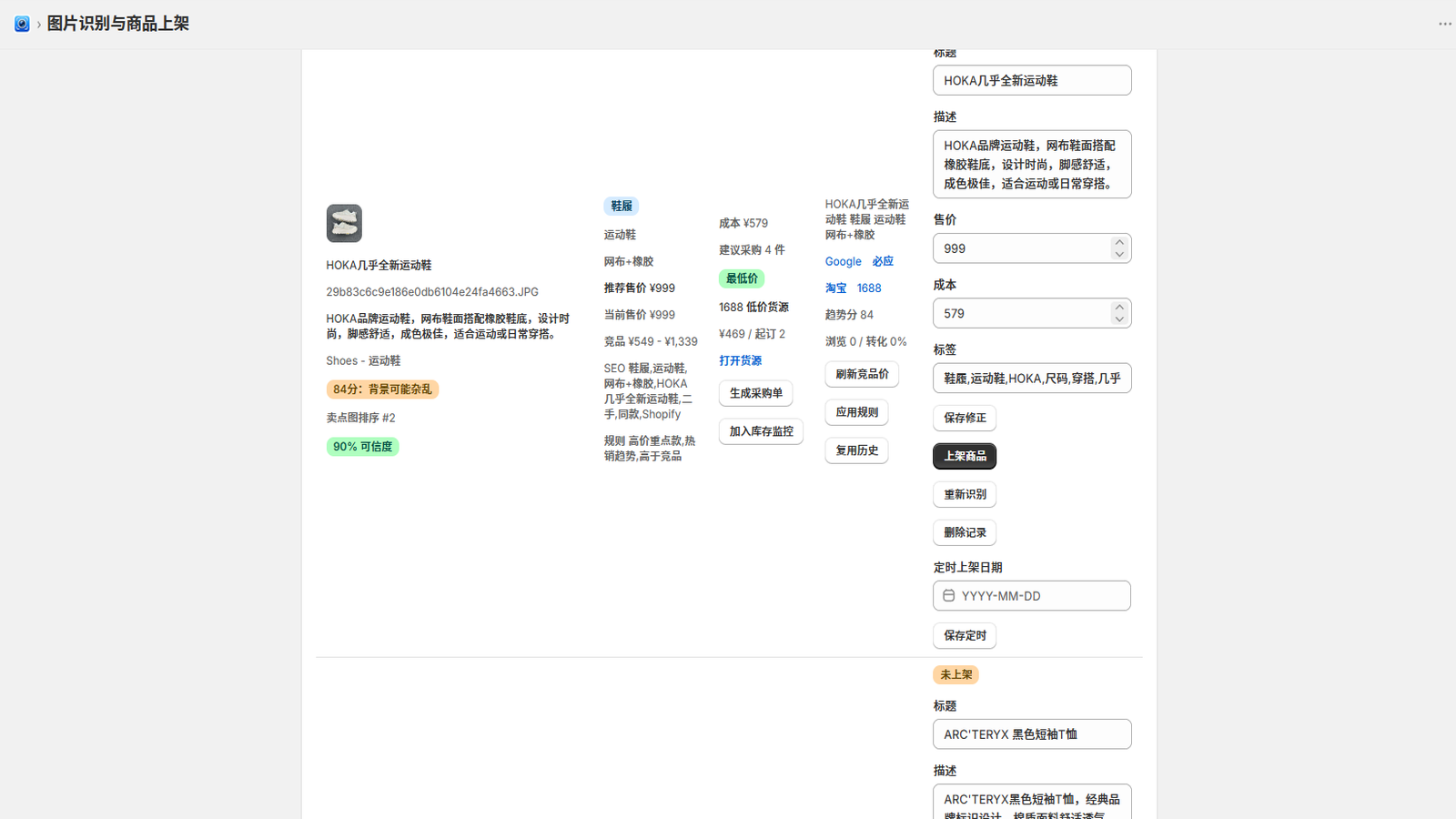This screenshot has height=819, width=1456.
Task: Click the 当前售价 ¥999 text
Action: coord(639,315)
